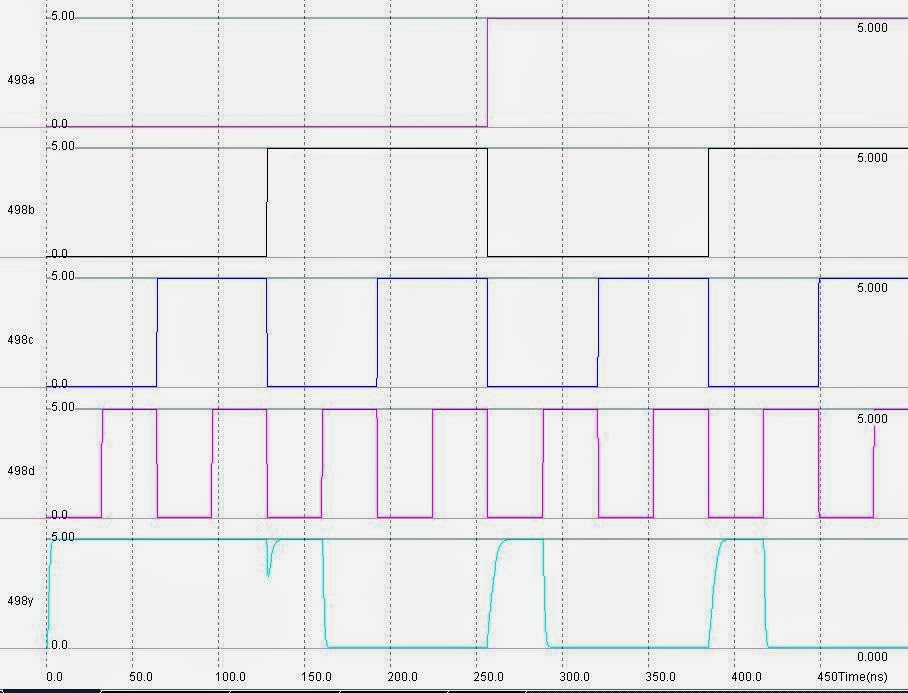This screenshot has width=908, height=693.
Task: Click the 250.0 time axis label
Action: point(490,676)
